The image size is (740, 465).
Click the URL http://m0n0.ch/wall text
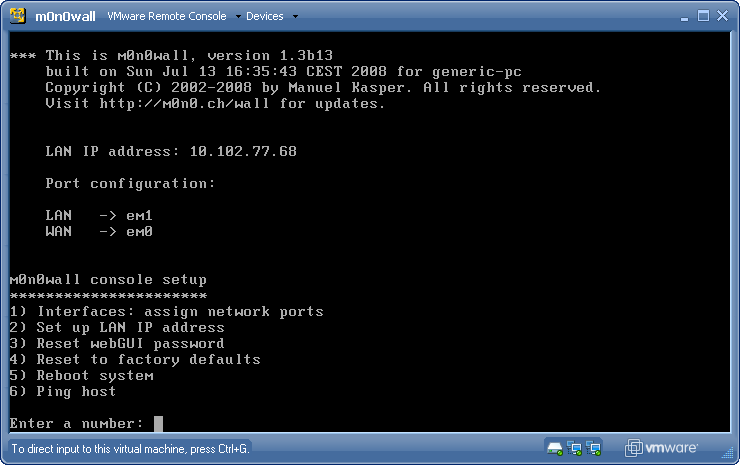184,103
